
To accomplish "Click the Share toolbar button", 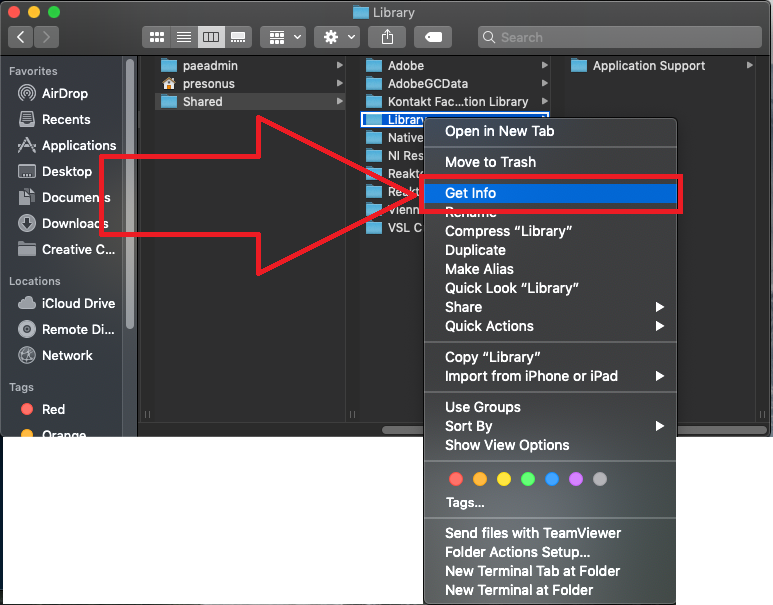I will pos(387,37).
